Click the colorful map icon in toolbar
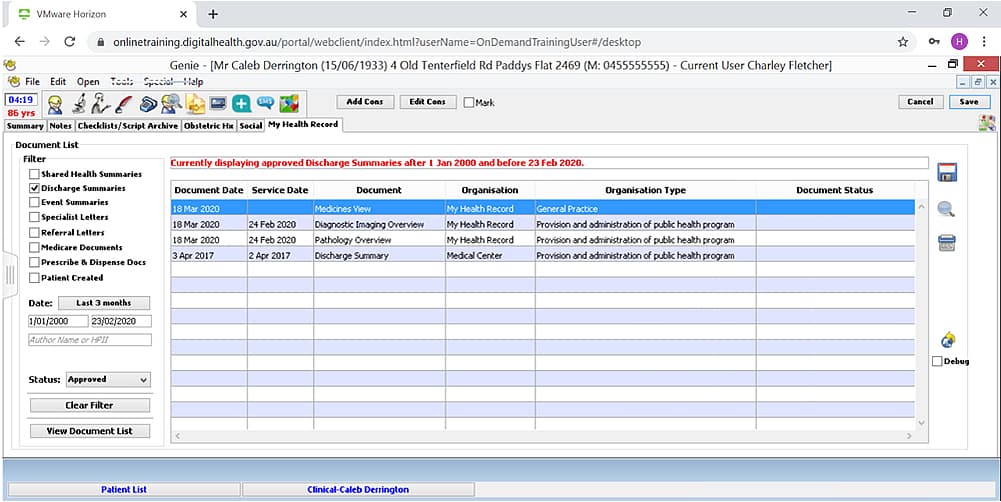Screen dimensions: 1001x502 click(289, 103)
